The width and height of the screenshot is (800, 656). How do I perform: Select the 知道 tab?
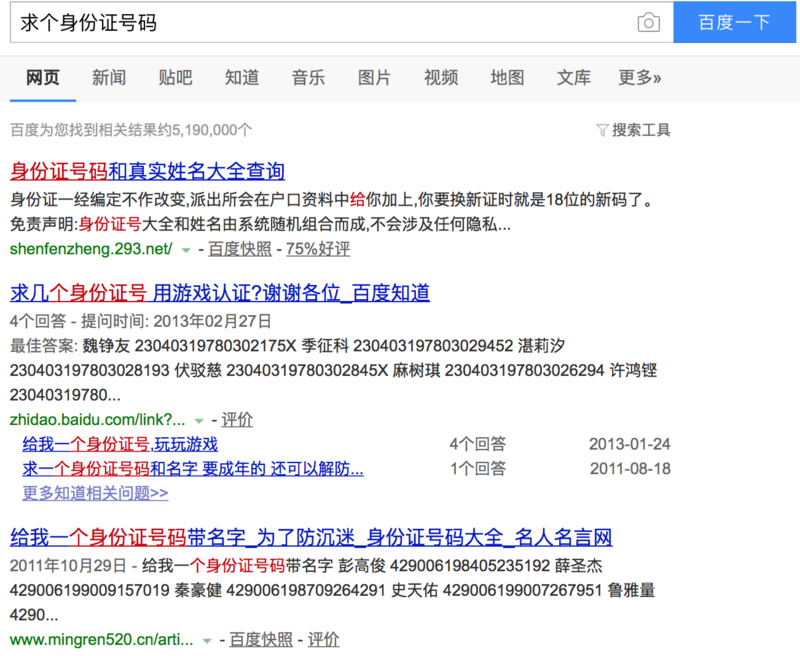pos(242,77)
